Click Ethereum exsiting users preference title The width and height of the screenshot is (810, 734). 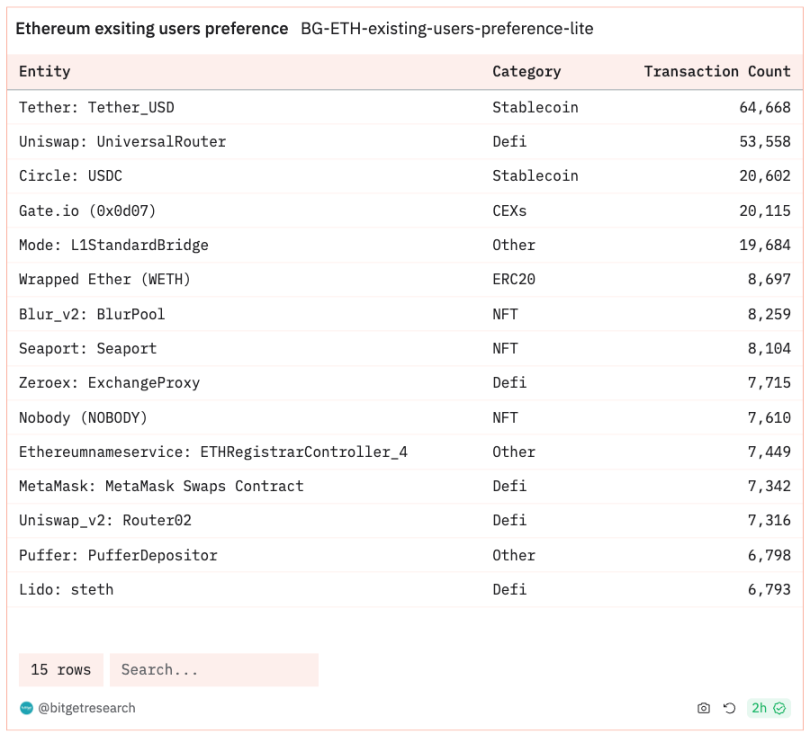coord(152,28)
